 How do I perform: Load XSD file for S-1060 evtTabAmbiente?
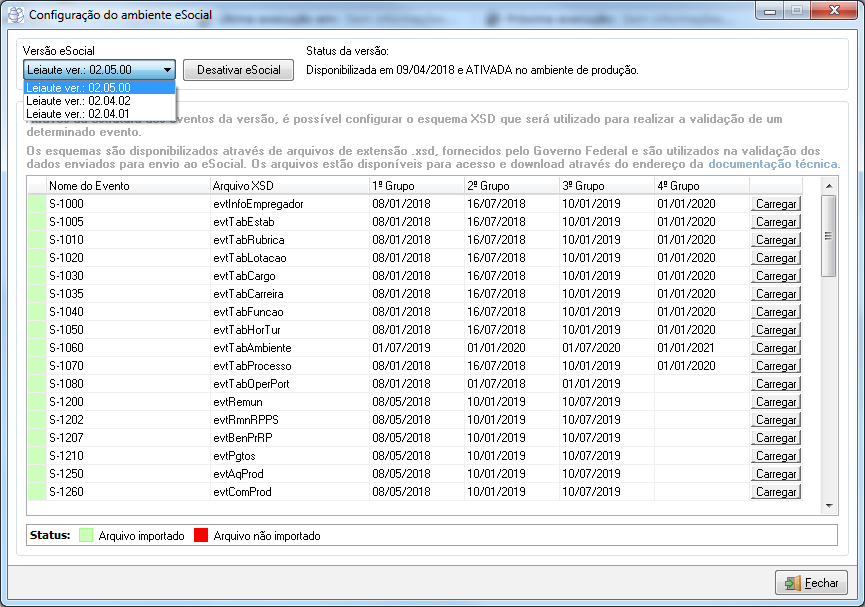pyautogui.click(x=775, y=348)
